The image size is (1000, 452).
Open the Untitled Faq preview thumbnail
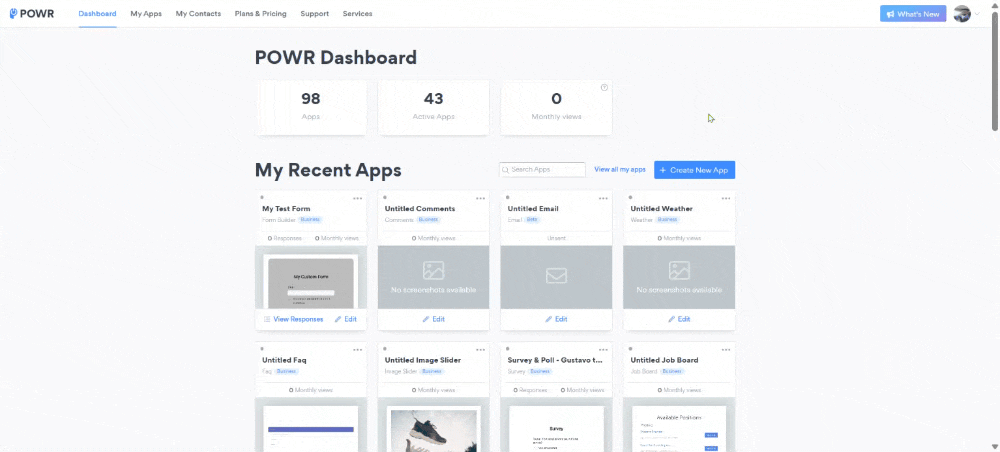pos(311,425)
